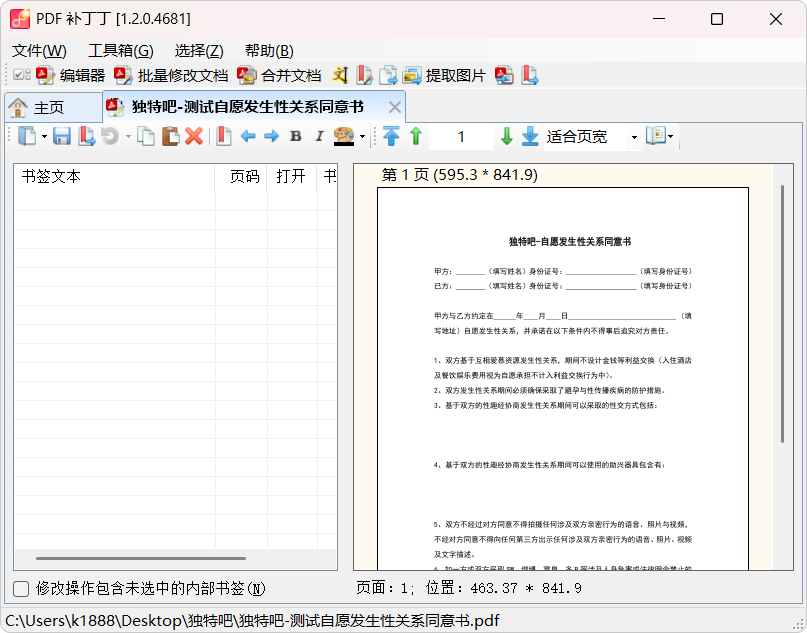This screenshot has width=807, height=633.
Task: Expand the page layout view dropdown arrow
Action: [671, 137]
